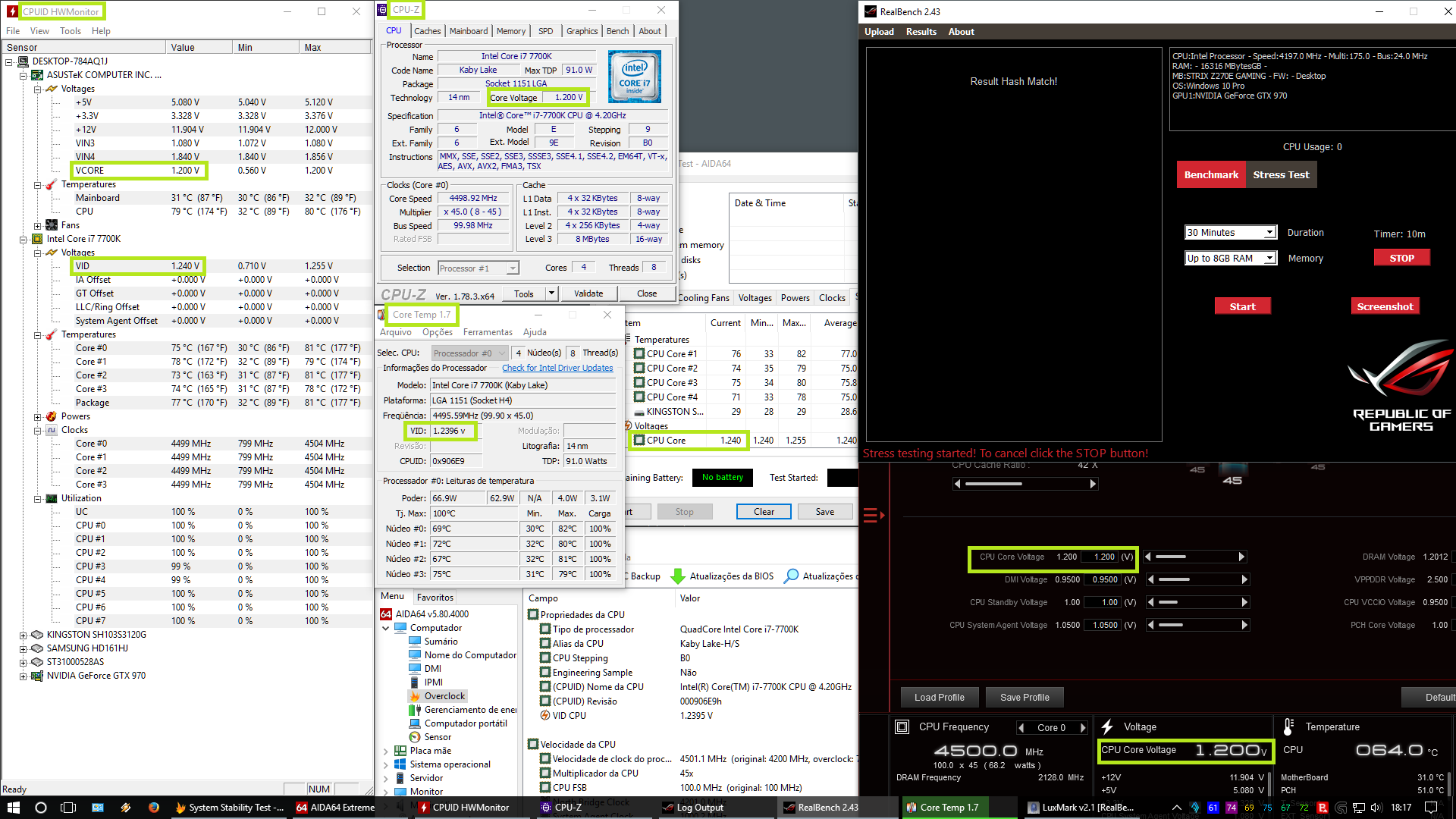
Task: Click the Intel Core i7 logo in CPU-Z
Action: point(635,77)
